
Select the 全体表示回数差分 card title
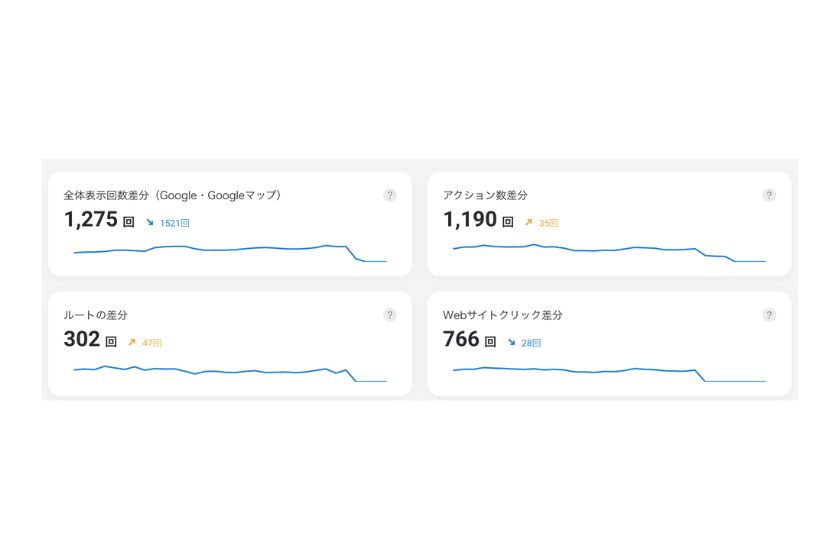(x=172, y=195)
